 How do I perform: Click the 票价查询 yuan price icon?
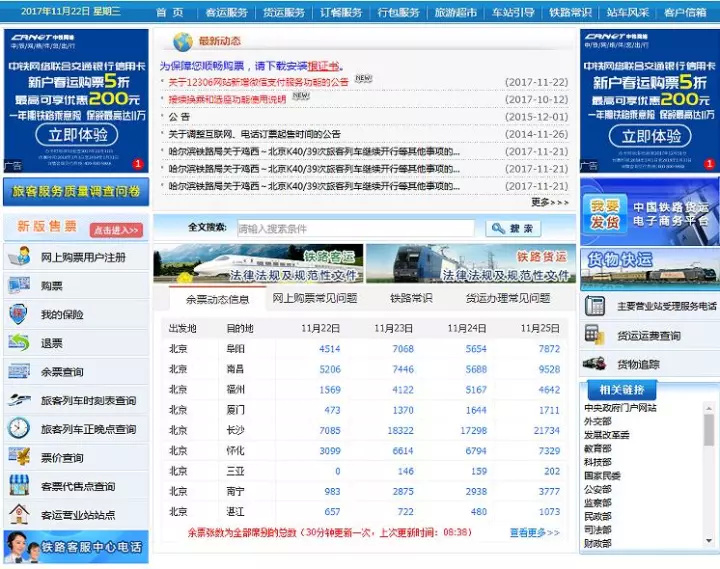[19, 457]
